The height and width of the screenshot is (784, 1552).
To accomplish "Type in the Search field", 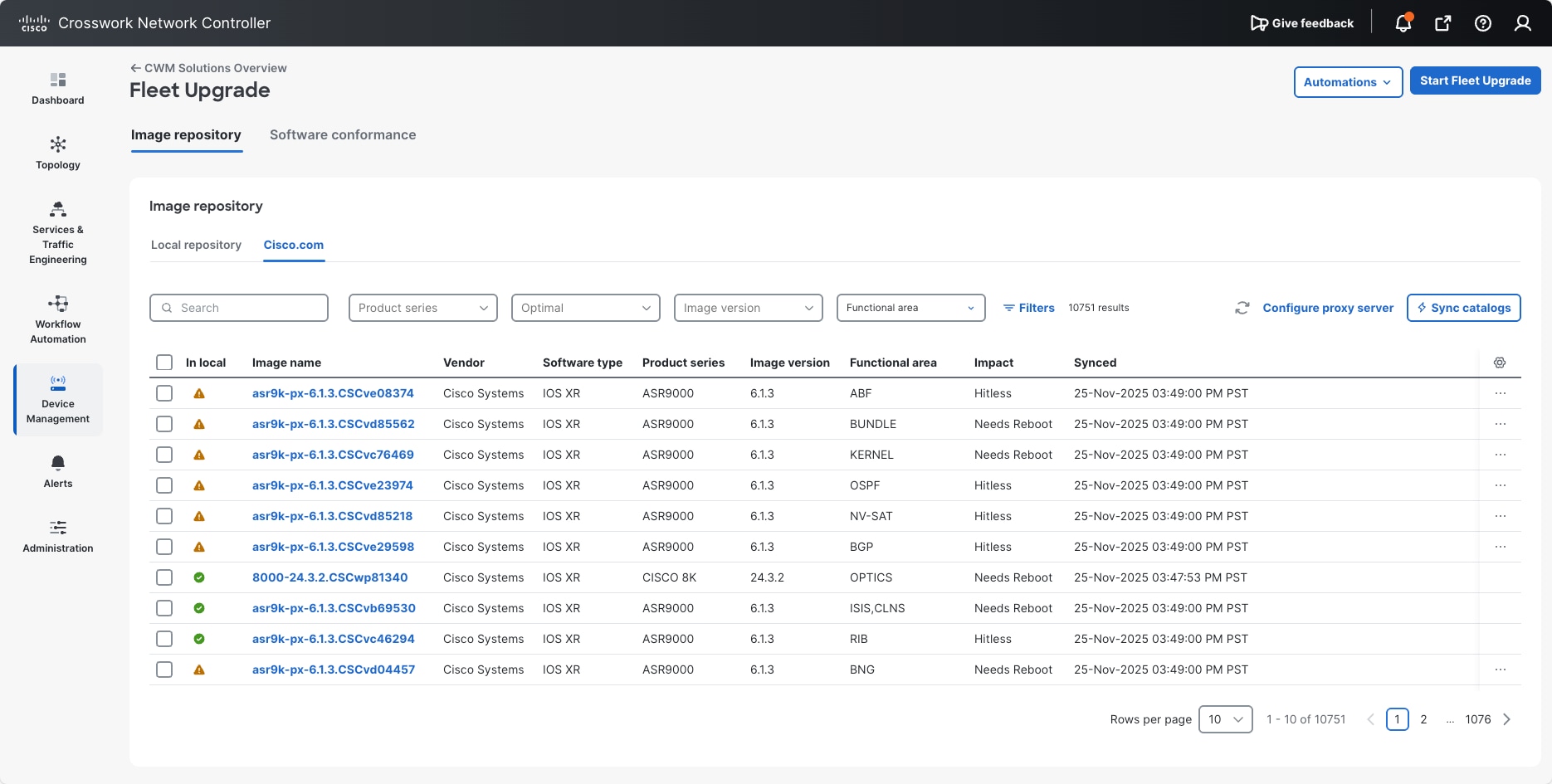I will [x=239, y=307].
